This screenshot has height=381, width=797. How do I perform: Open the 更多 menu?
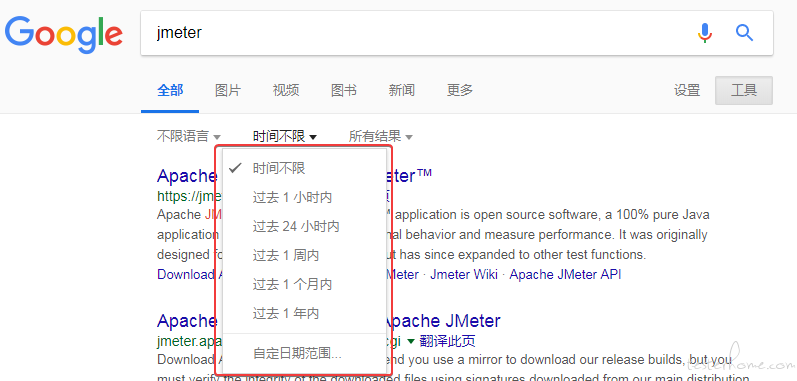(x=459, y=90)
